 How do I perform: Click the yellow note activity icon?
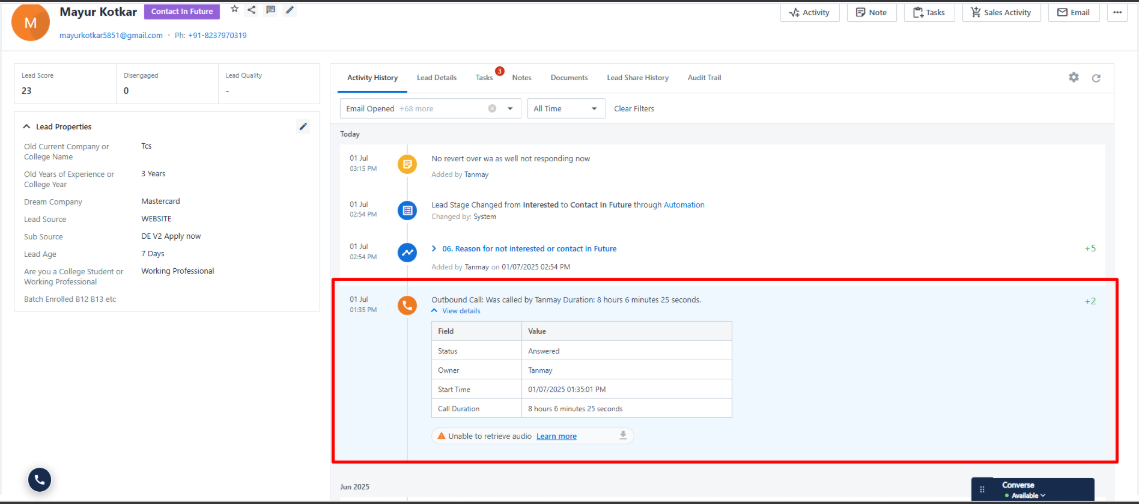(x=407, y=164)
